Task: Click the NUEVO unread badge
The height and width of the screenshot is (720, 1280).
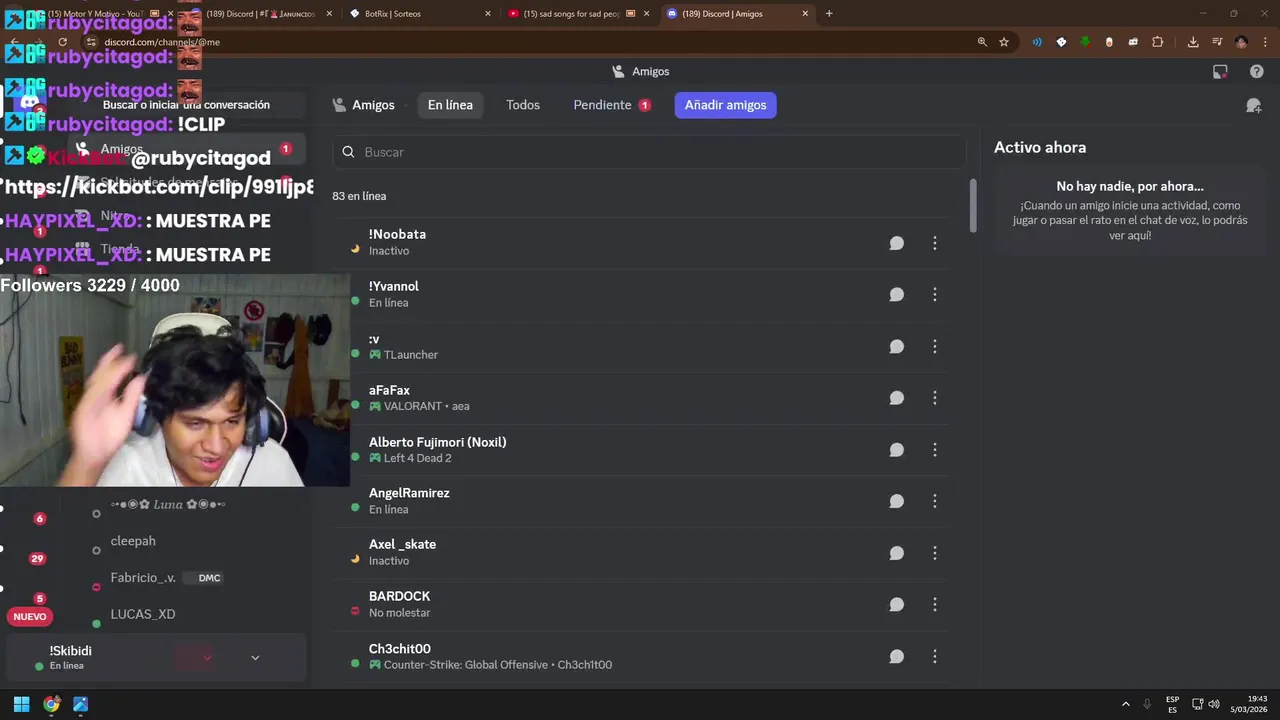Action: click(x=30, y=616)
